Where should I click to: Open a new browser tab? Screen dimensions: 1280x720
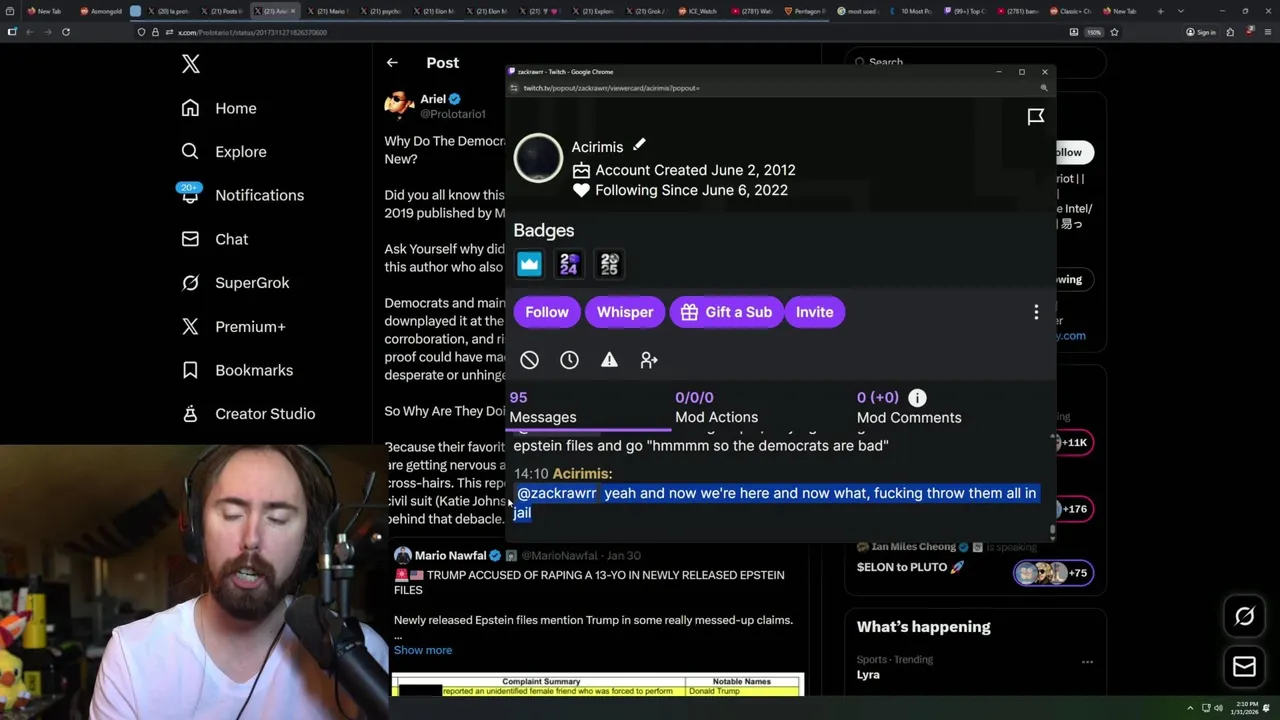1160,11
